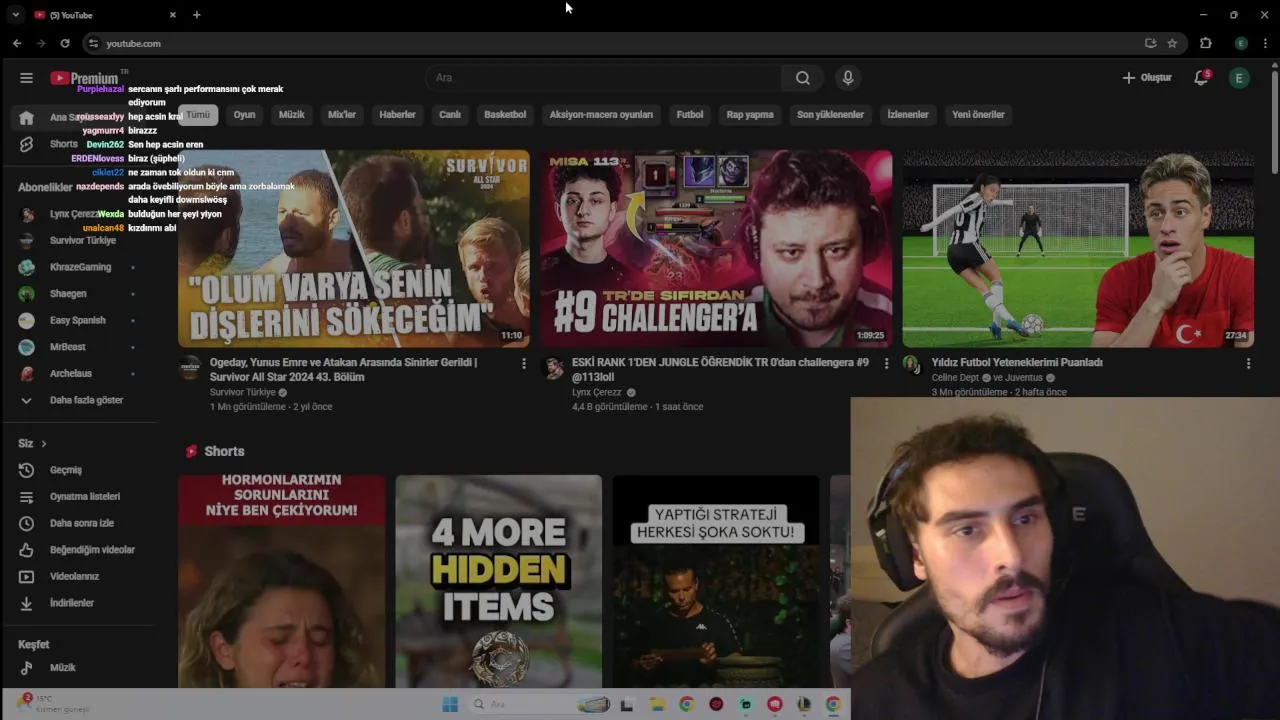This screenshot has height=720, width=1280.
Task: Click the YouTube Premium logo
Action: click(86, 78)
